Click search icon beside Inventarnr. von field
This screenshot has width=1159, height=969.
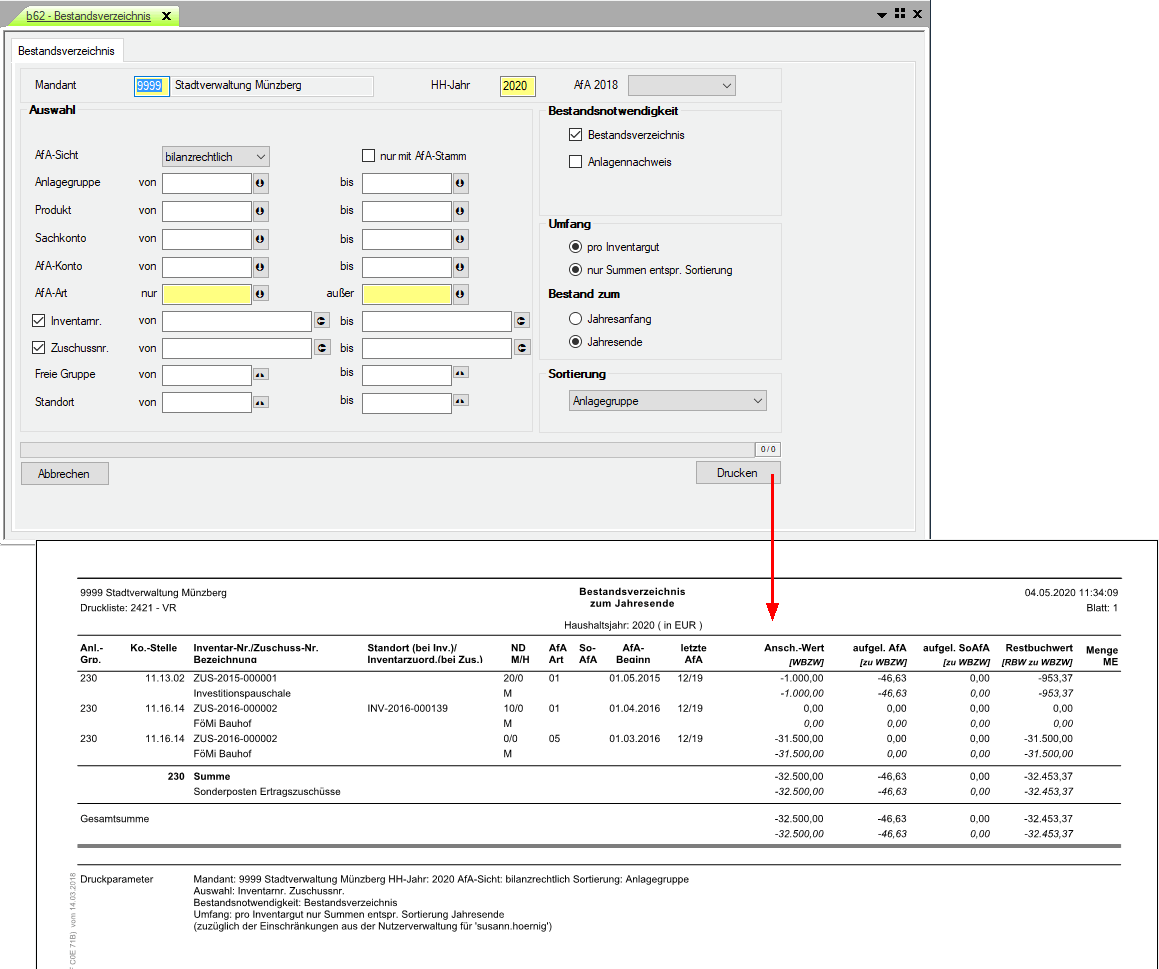tap(322, 321)
